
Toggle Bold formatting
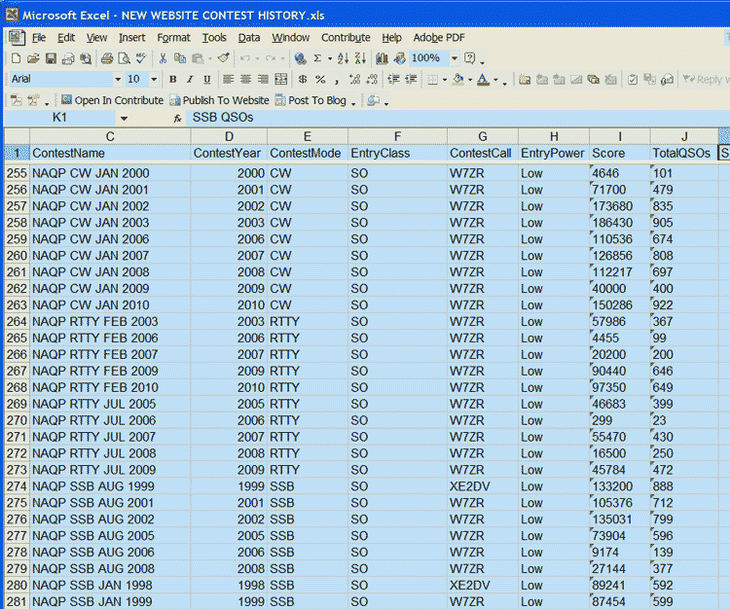pyautogui.click(x=173, y=80)
